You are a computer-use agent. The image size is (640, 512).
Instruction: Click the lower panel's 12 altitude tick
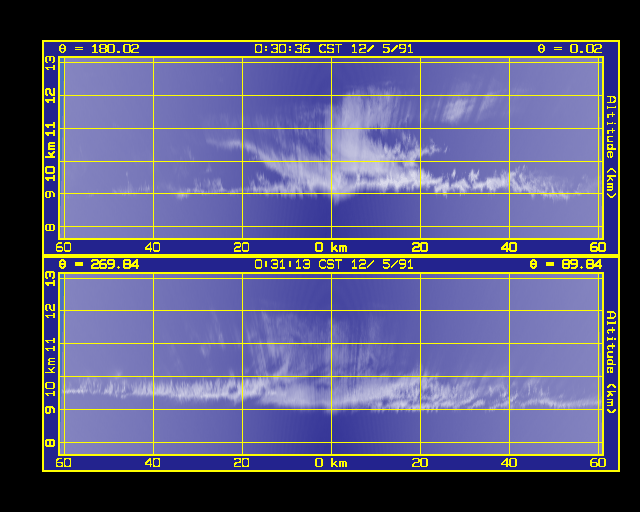tap(50, 312)
